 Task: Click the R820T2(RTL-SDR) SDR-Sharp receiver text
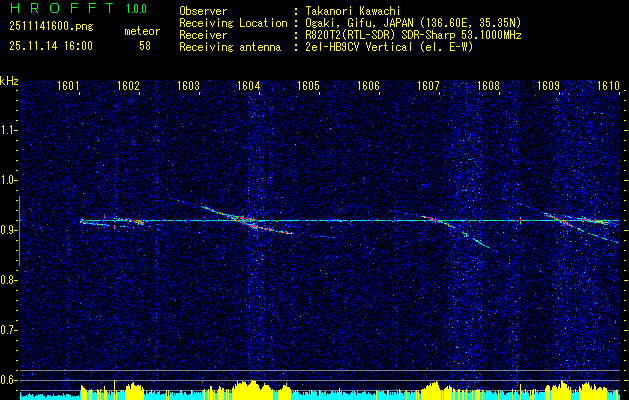click(x=413, y=35)
